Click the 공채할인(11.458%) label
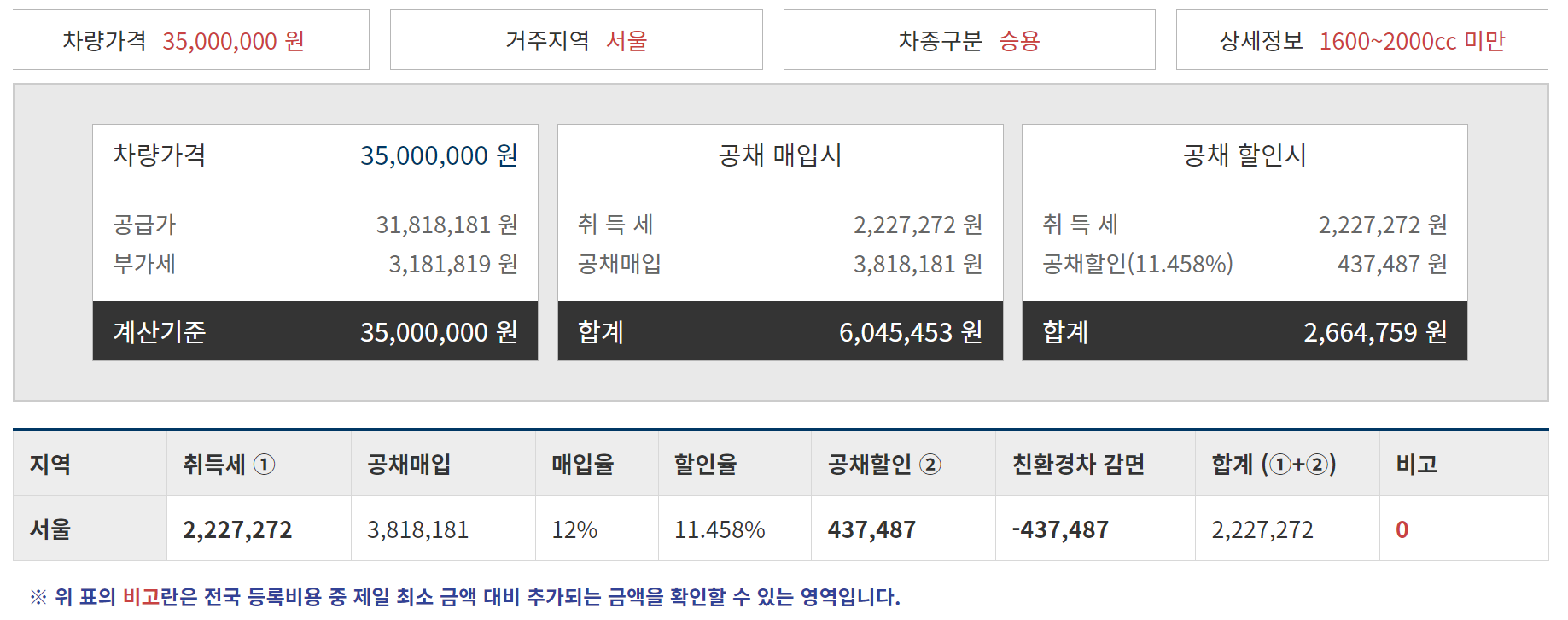Screen dimensions: 1568x620 tap(1138, 264)
